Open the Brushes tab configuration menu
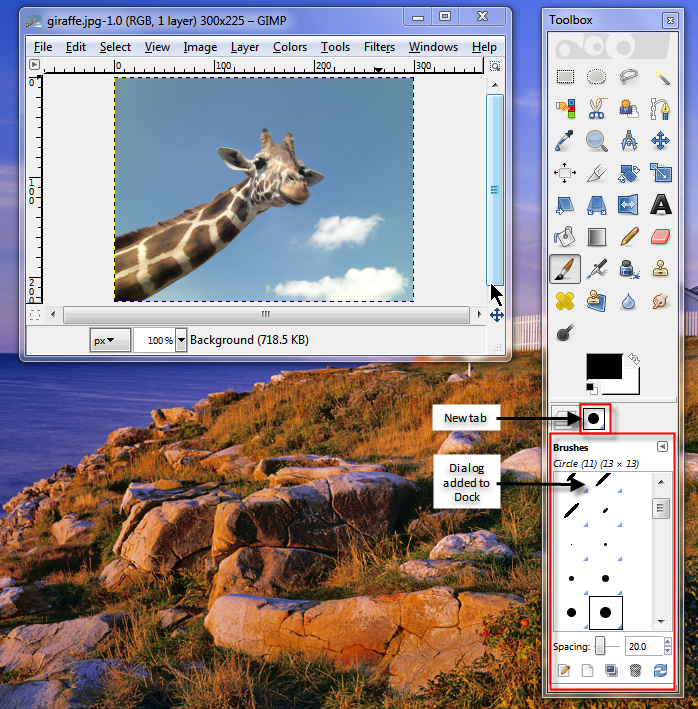Image resolution: width=698 pixels, height=709 pixels. coord(661,447)
